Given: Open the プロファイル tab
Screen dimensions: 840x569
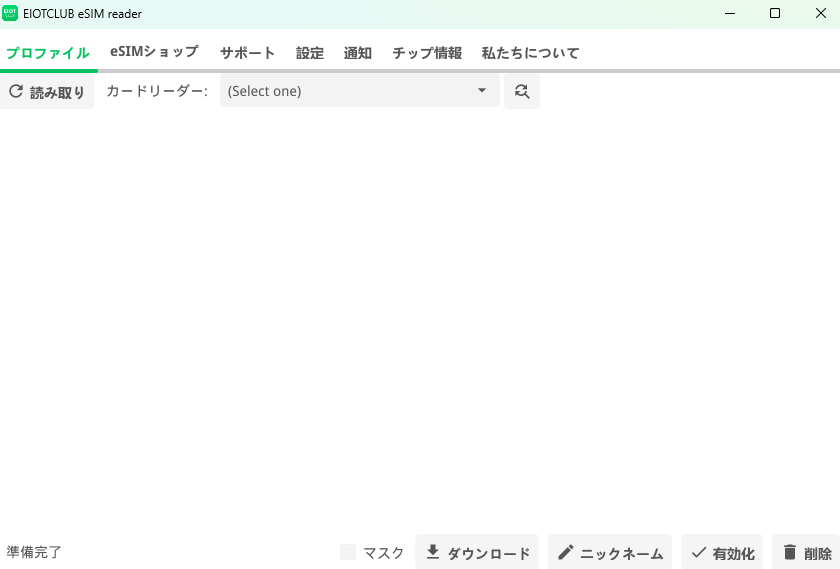Looking at the screenshot, I should (48, 53).
